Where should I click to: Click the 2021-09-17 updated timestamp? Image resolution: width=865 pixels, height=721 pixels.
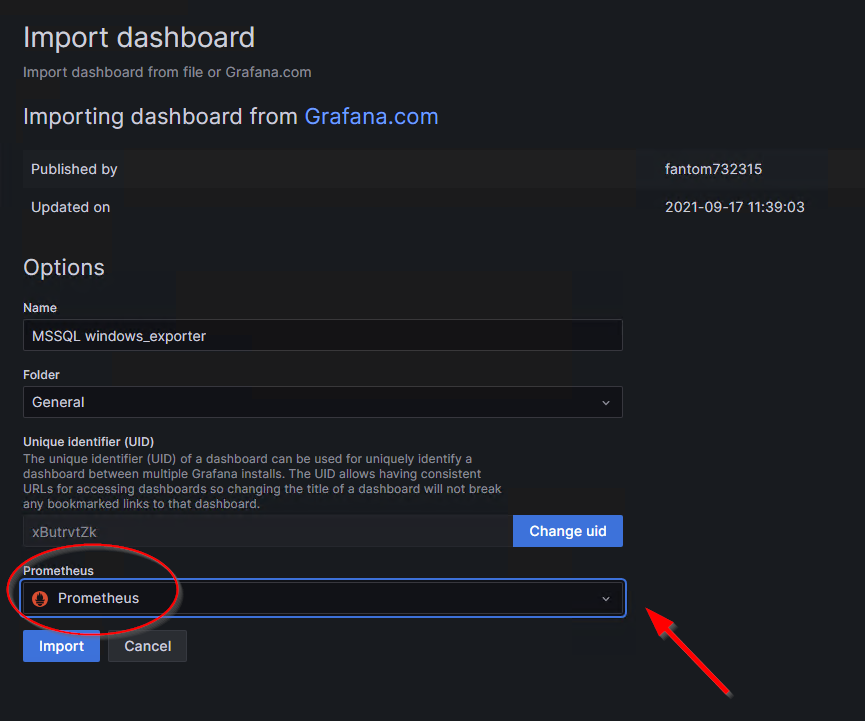point(734,207)
